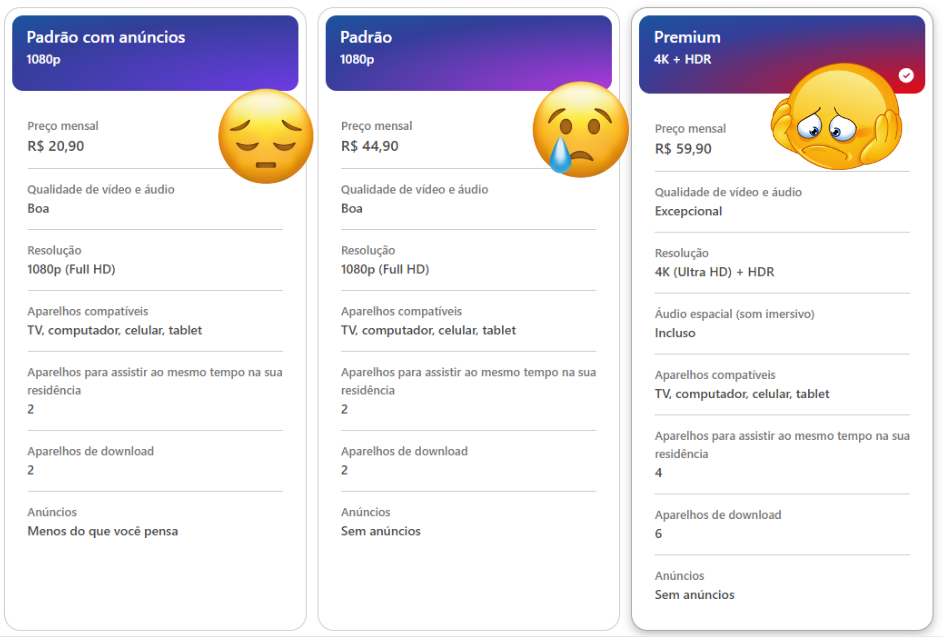Click "Sem anúncios" in the Premium card
This screenshot has height=637, width=943.
point(694,595)
